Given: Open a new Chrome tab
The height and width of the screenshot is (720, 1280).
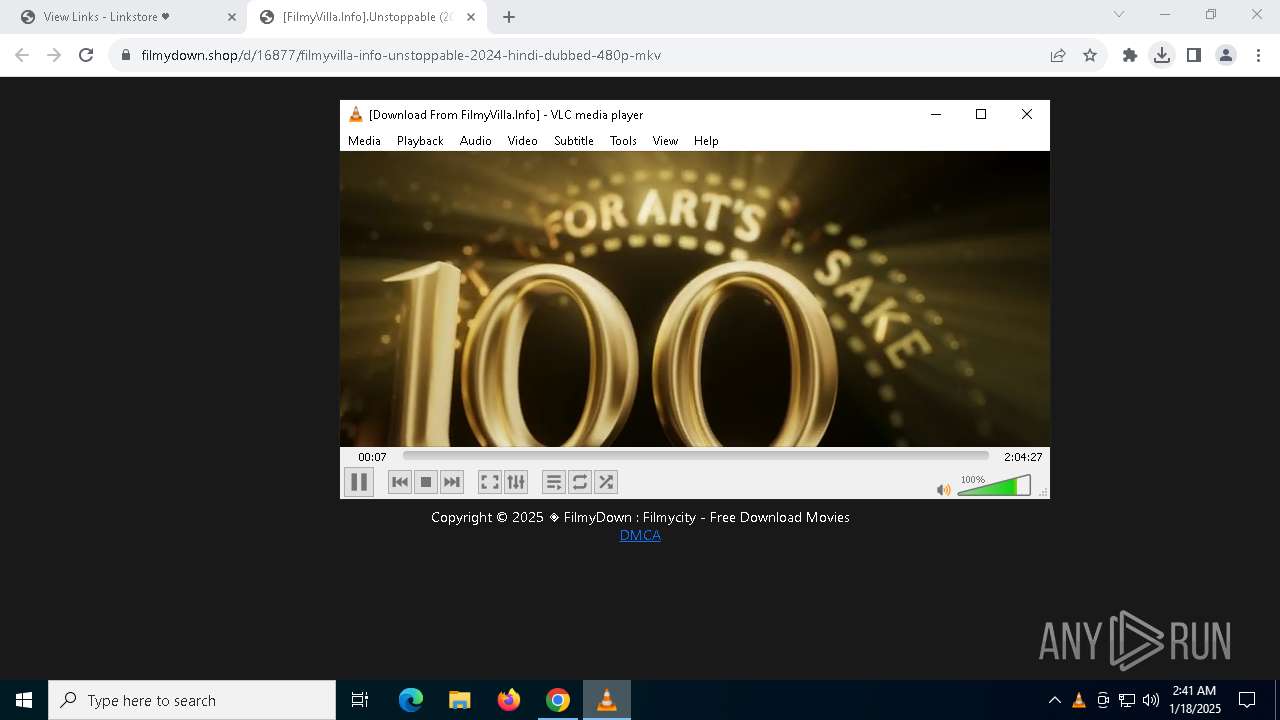Looking at the screenshot, I should pos(509,17).
